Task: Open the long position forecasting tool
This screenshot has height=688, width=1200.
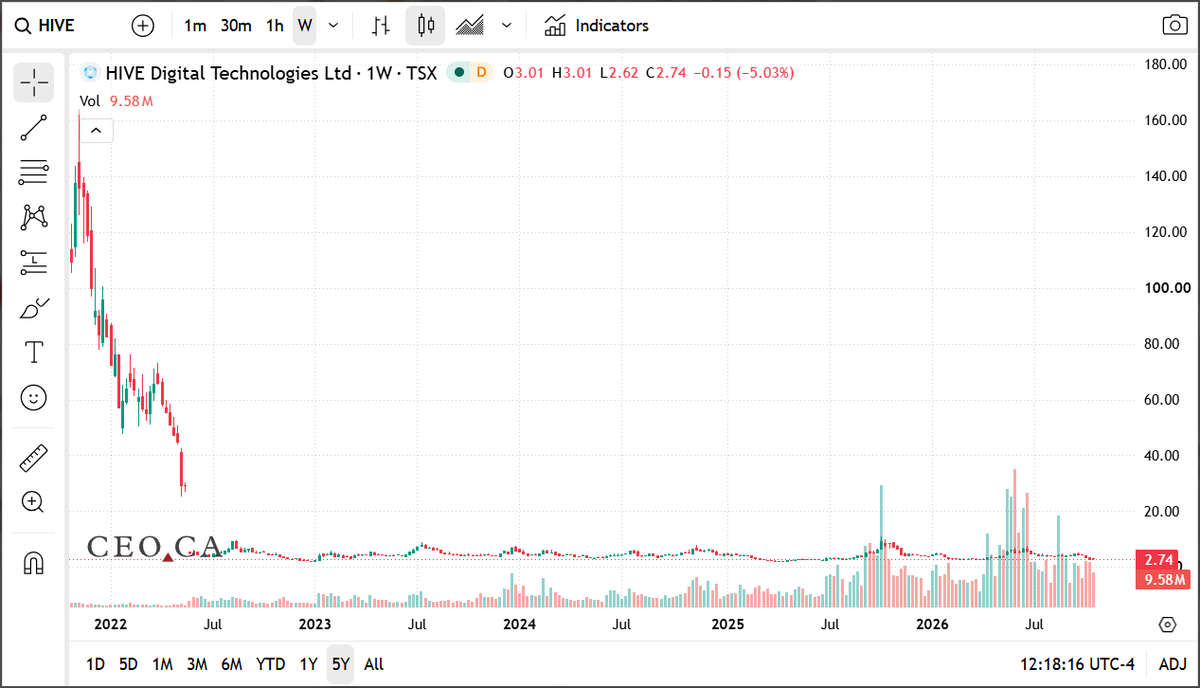Action: pos(34,263)
